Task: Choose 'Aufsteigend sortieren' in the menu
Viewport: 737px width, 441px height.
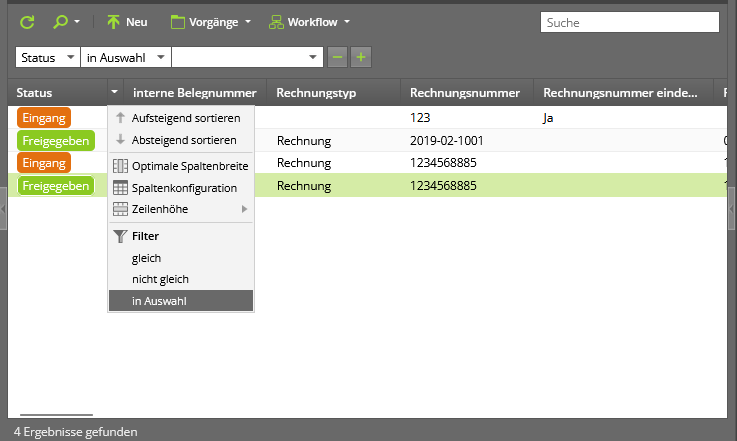Action: tap(181, 118)
